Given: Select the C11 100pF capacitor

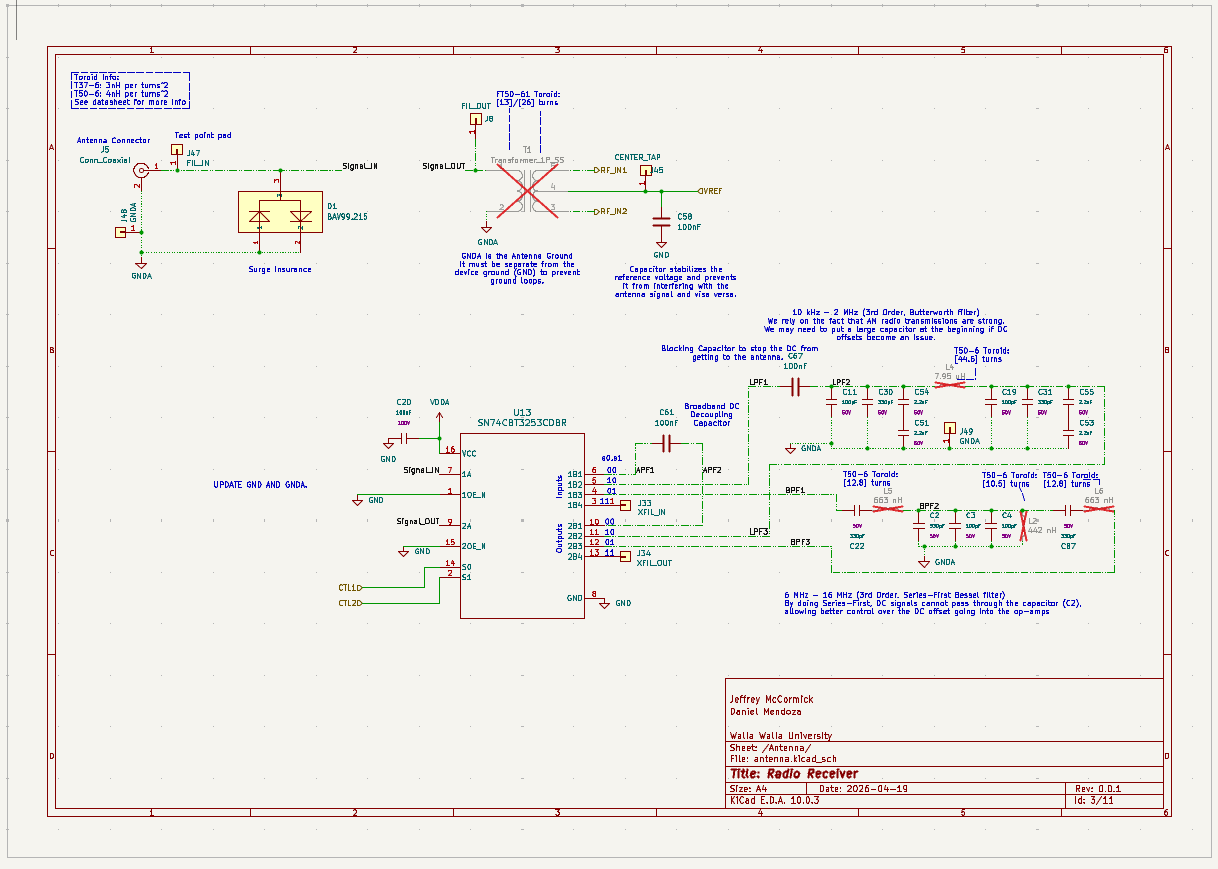Looking at the screenshot, I should tap(831, 402).
